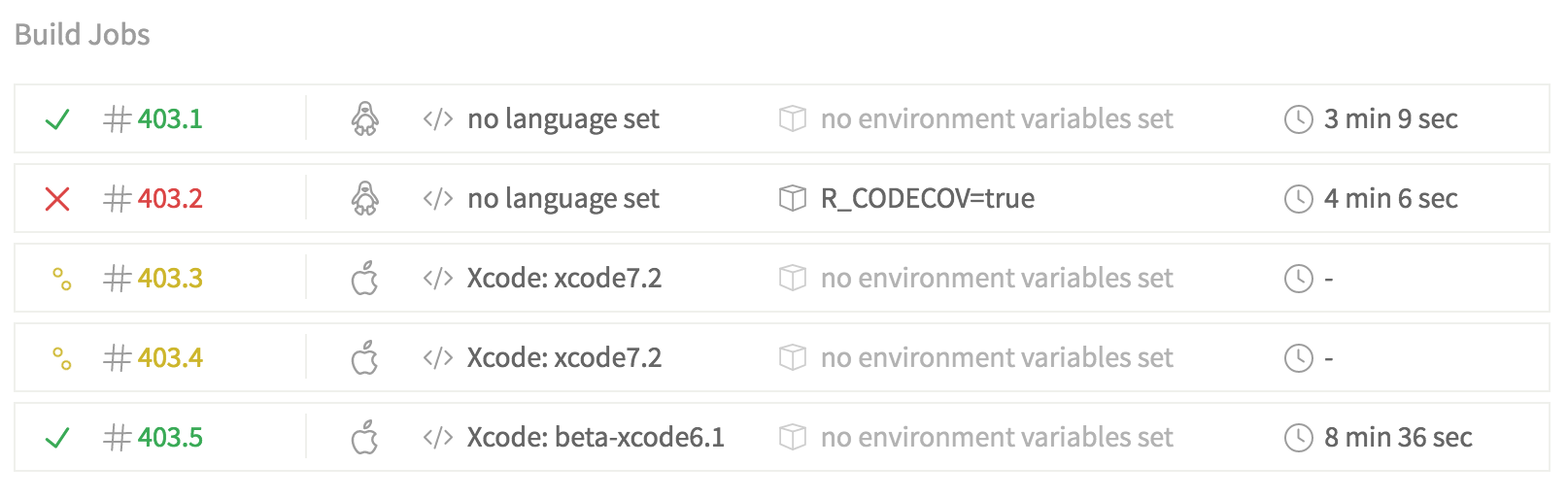Click the Build Jobs heading
The height and width of the screenshot is (499, 1568).
click(83, 35)
